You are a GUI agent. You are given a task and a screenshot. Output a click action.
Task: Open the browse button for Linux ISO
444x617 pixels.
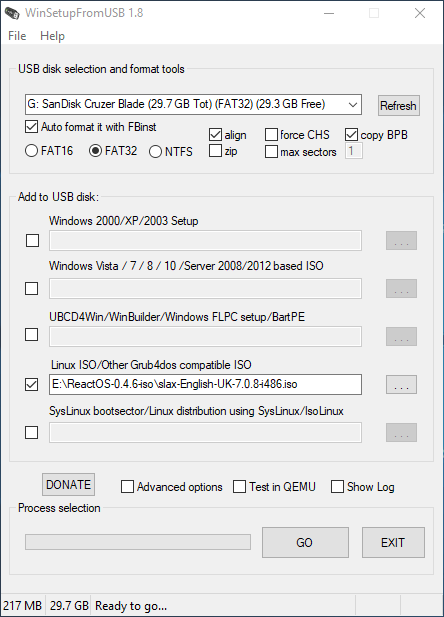pyautogui.click(x=401, y=384)
